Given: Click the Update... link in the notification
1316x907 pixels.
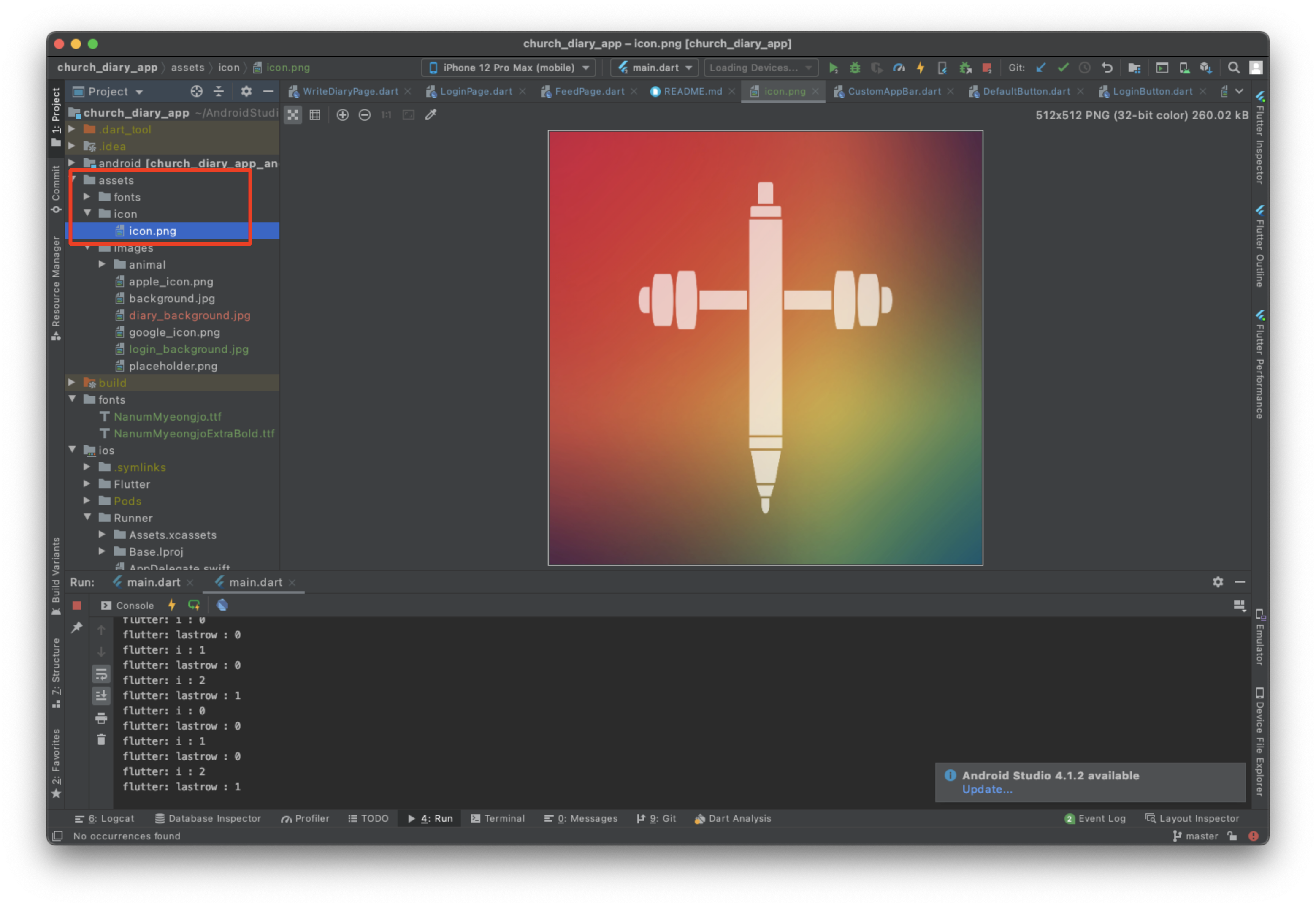Looking at the screenshot, I should coord(986,789).
